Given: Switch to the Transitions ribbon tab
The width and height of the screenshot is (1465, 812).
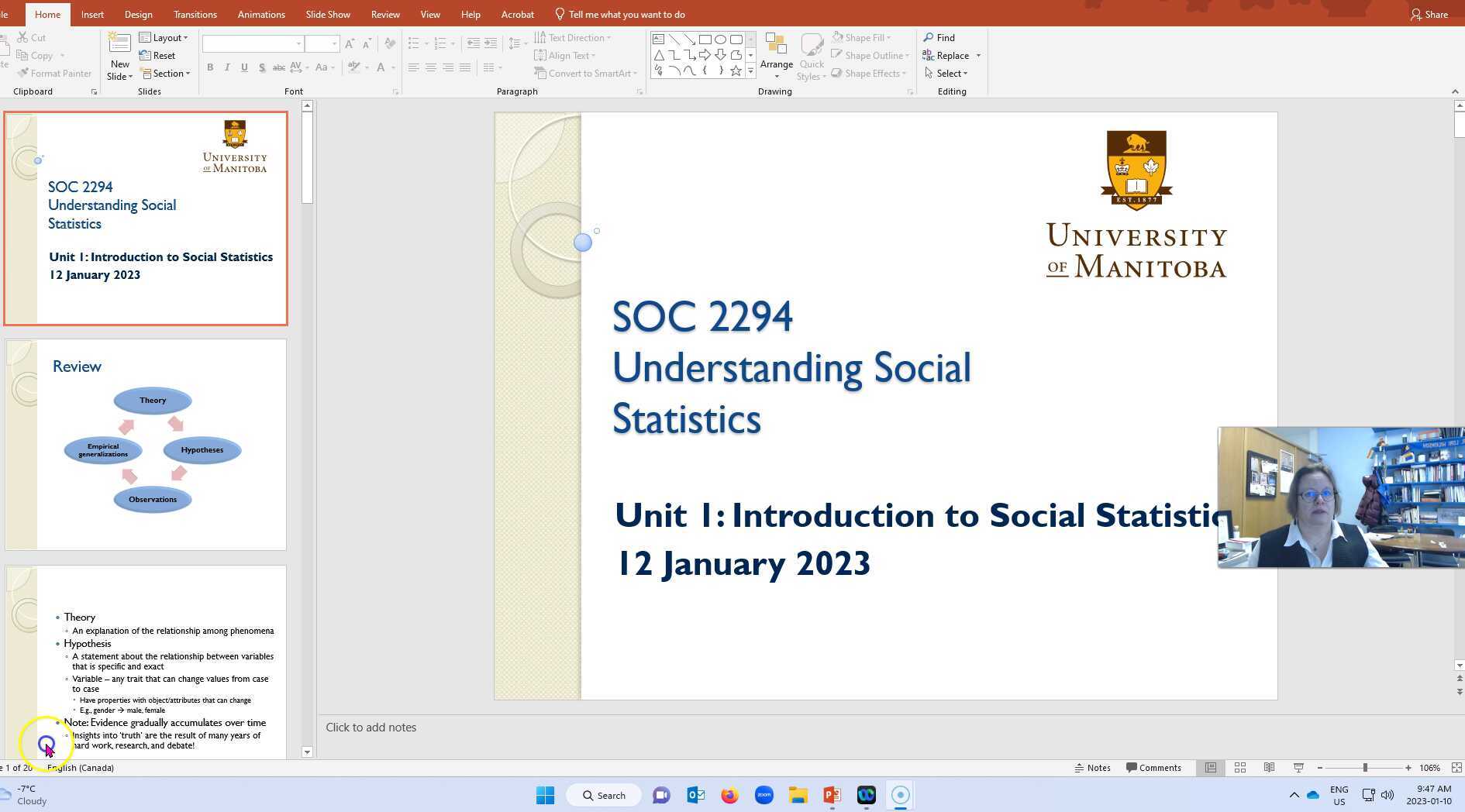Looking at the screenshot, I should (x=195, y=14).
